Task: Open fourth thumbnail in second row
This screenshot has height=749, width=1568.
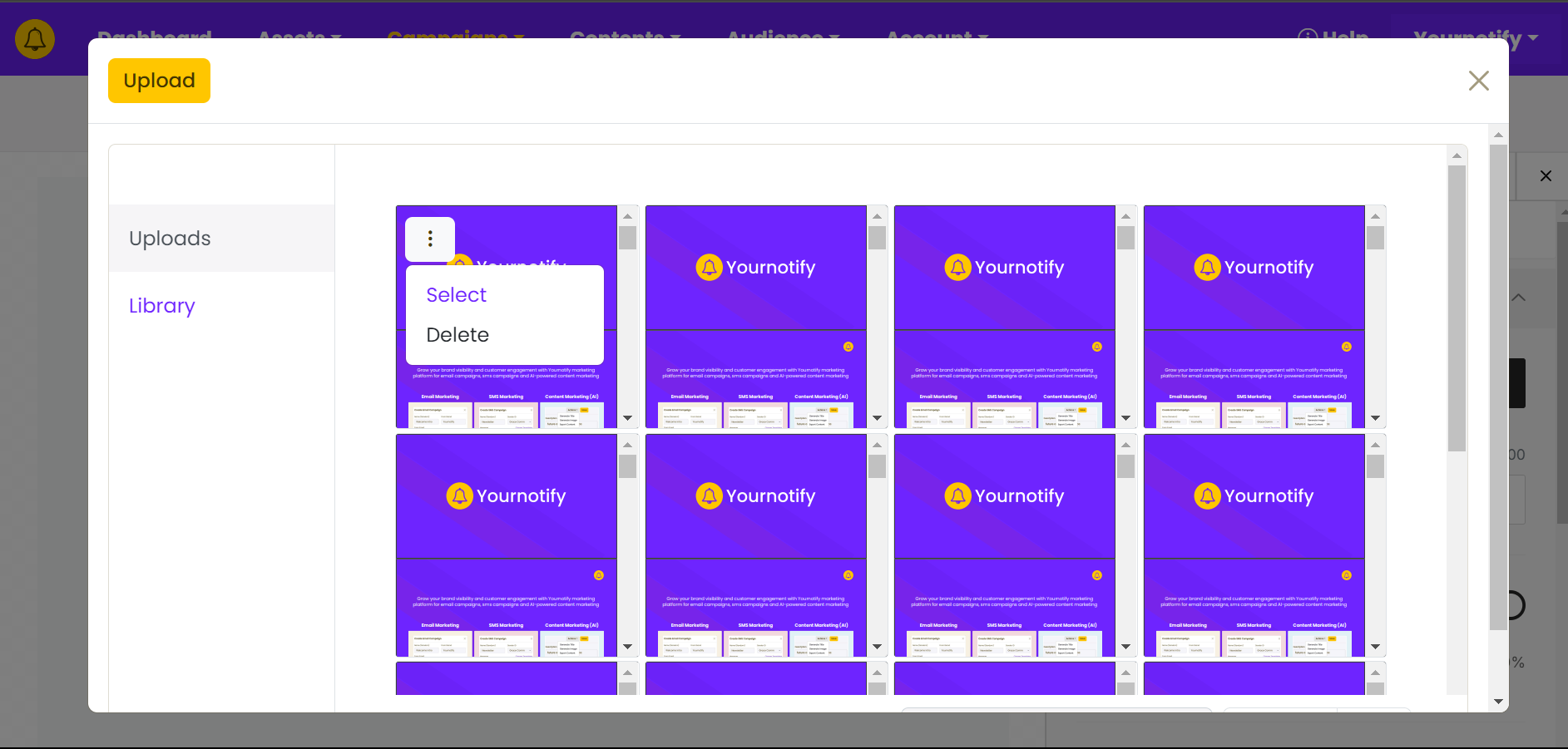Action: [1254, 545]
